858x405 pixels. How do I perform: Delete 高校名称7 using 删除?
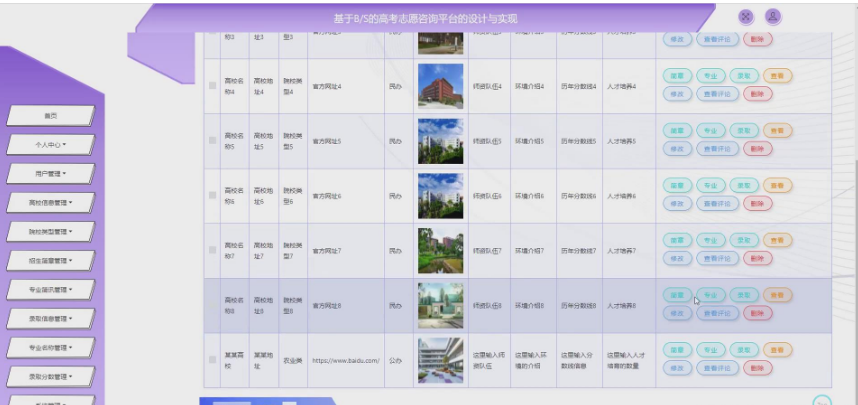(x=758, y=258)
